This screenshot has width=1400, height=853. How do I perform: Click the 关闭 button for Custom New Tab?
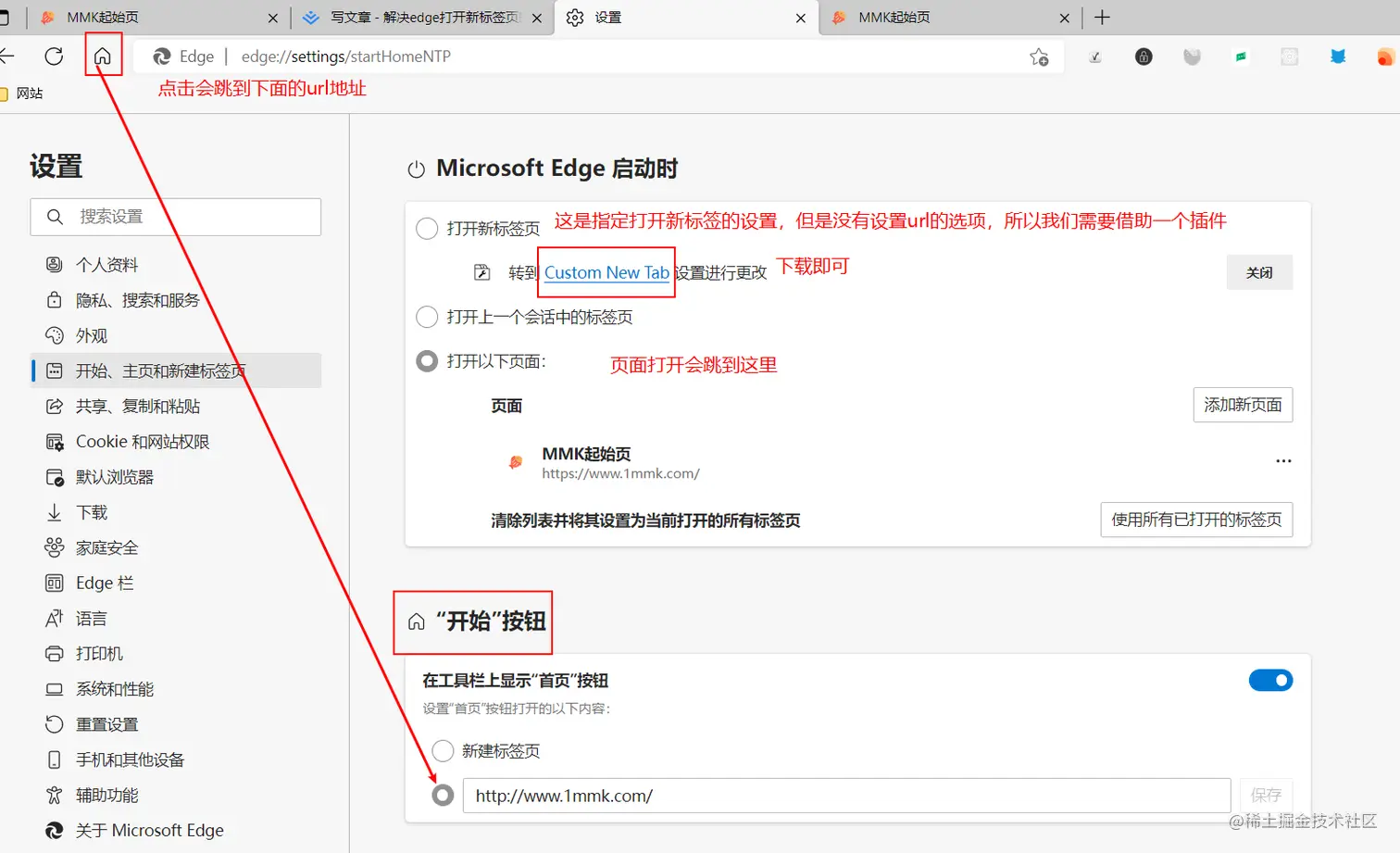point(1259,272)
